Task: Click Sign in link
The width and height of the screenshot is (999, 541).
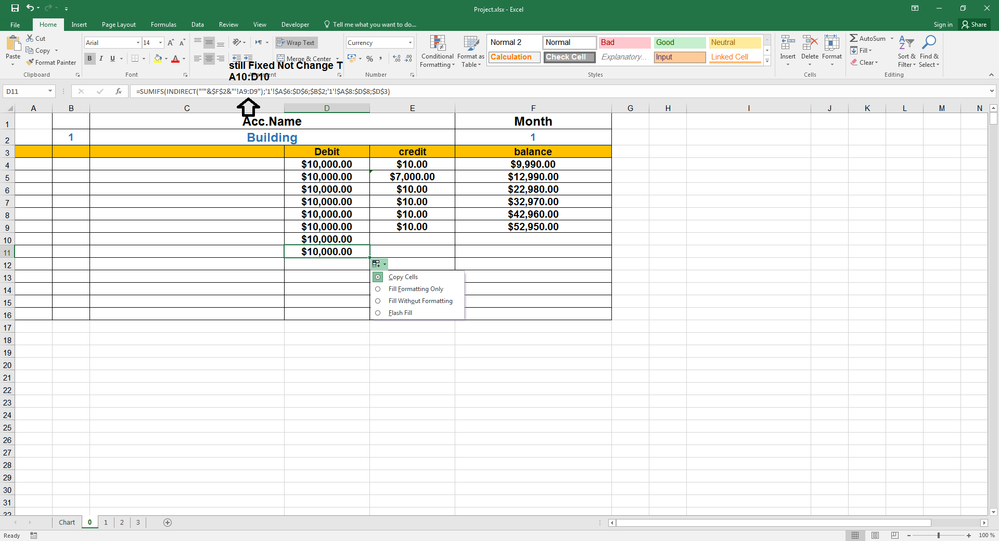Action: [943, 24]
